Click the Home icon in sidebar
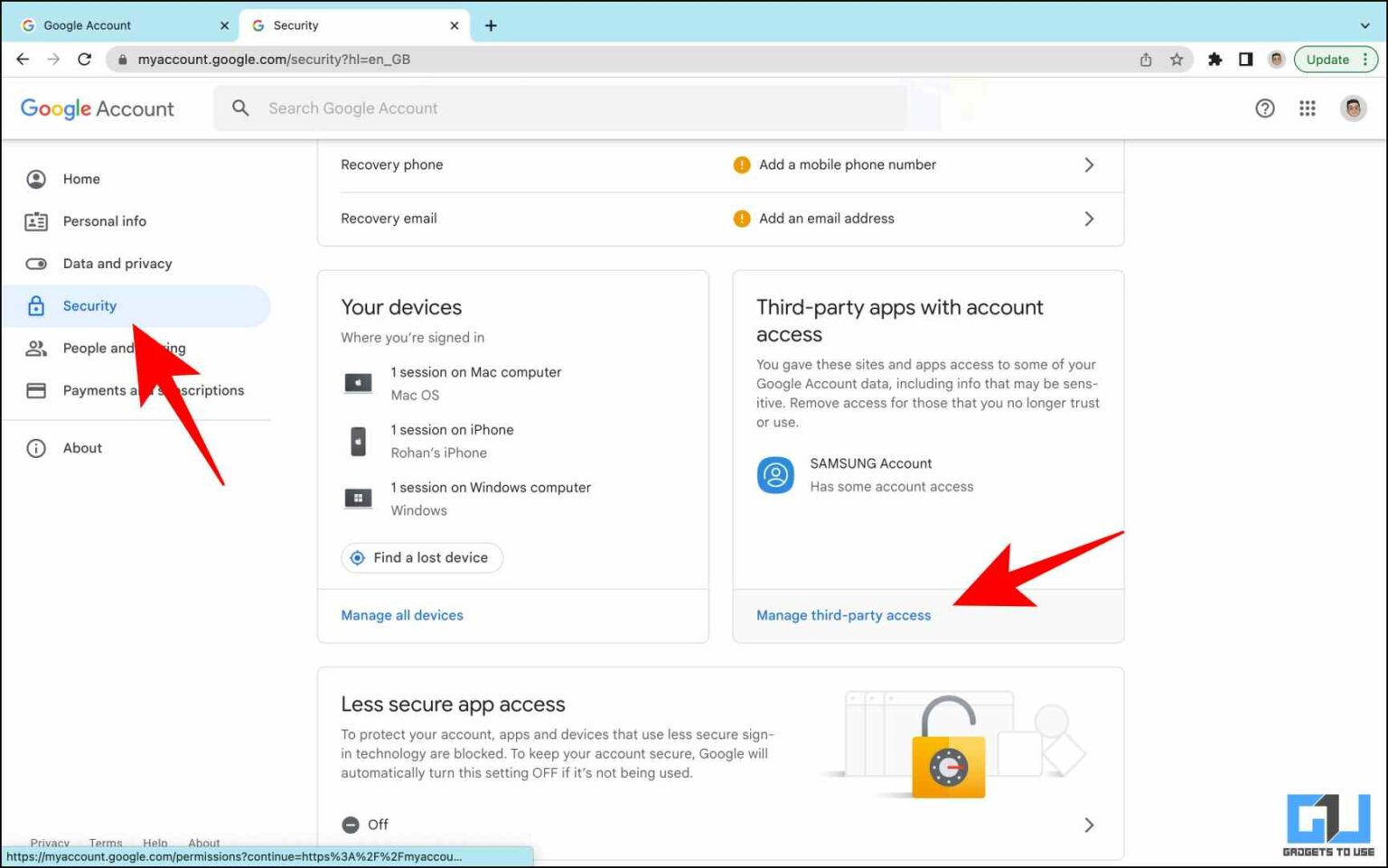The width and height of the screenshot is (1388, 868). tap(35, 179)
